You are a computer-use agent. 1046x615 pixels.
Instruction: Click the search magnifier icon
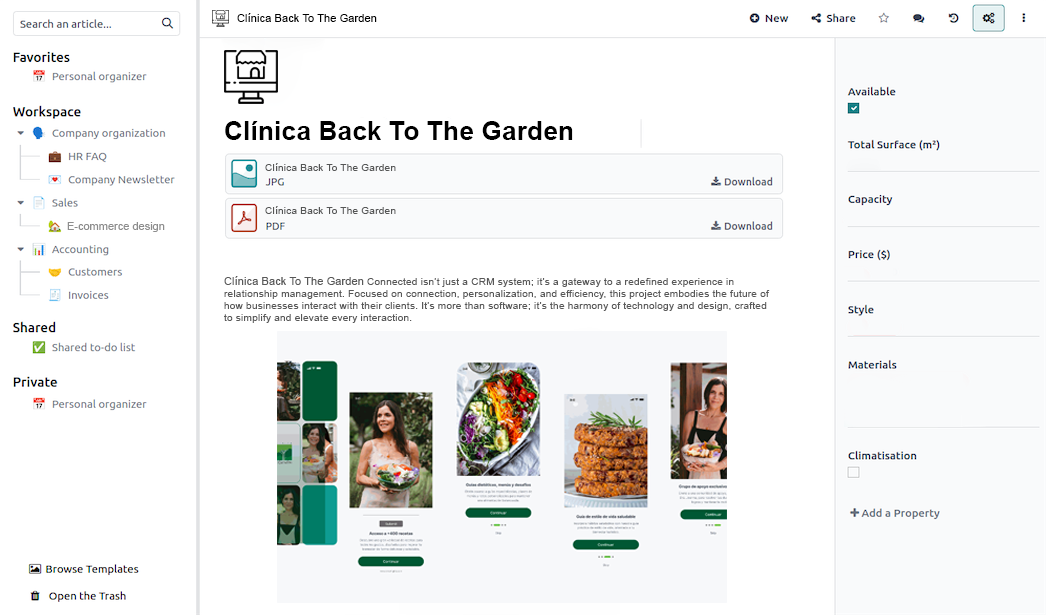(x=167, y=23)
